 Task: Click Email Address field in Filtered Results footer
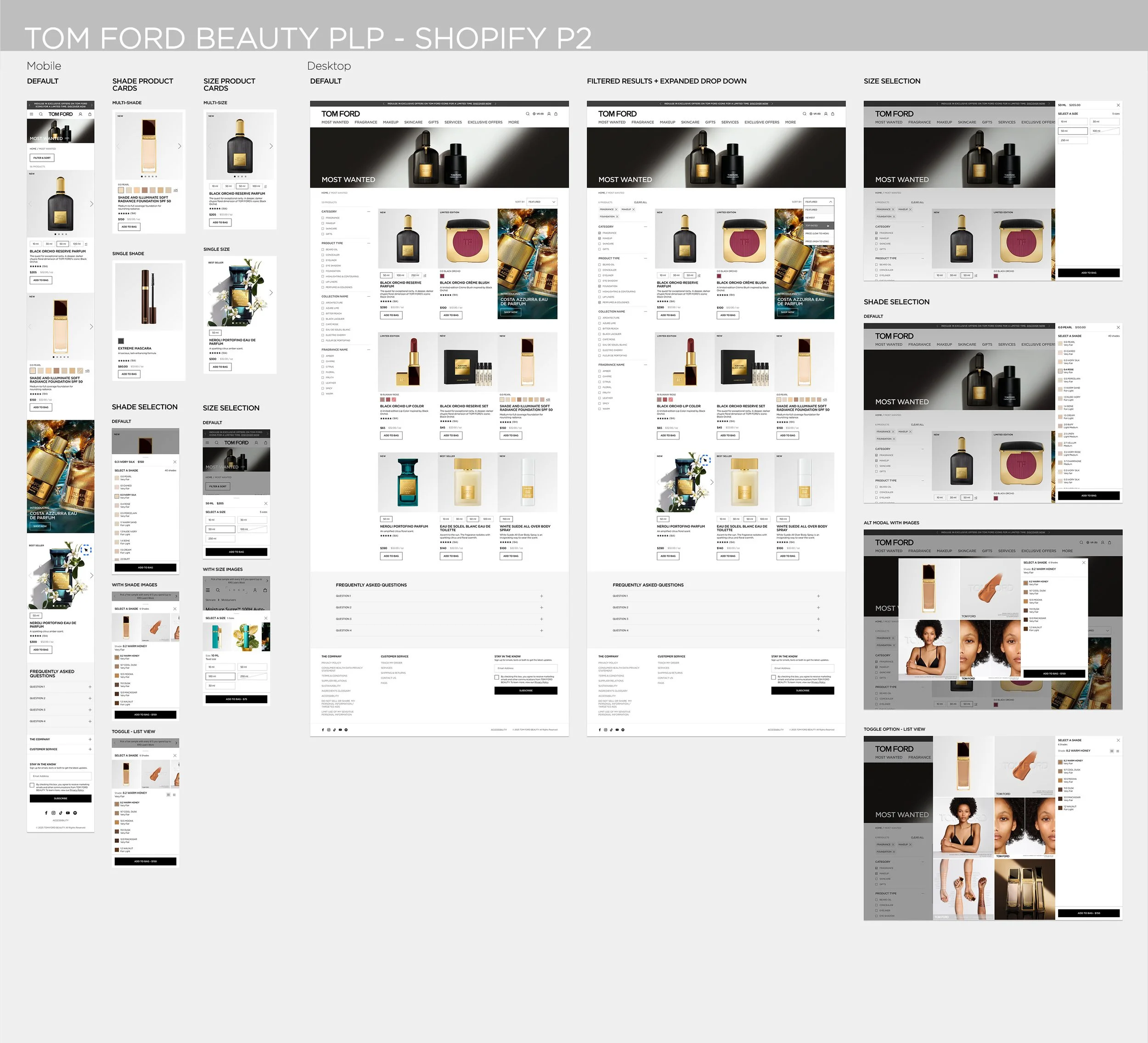pyautogui.click(x=802, y=668)
